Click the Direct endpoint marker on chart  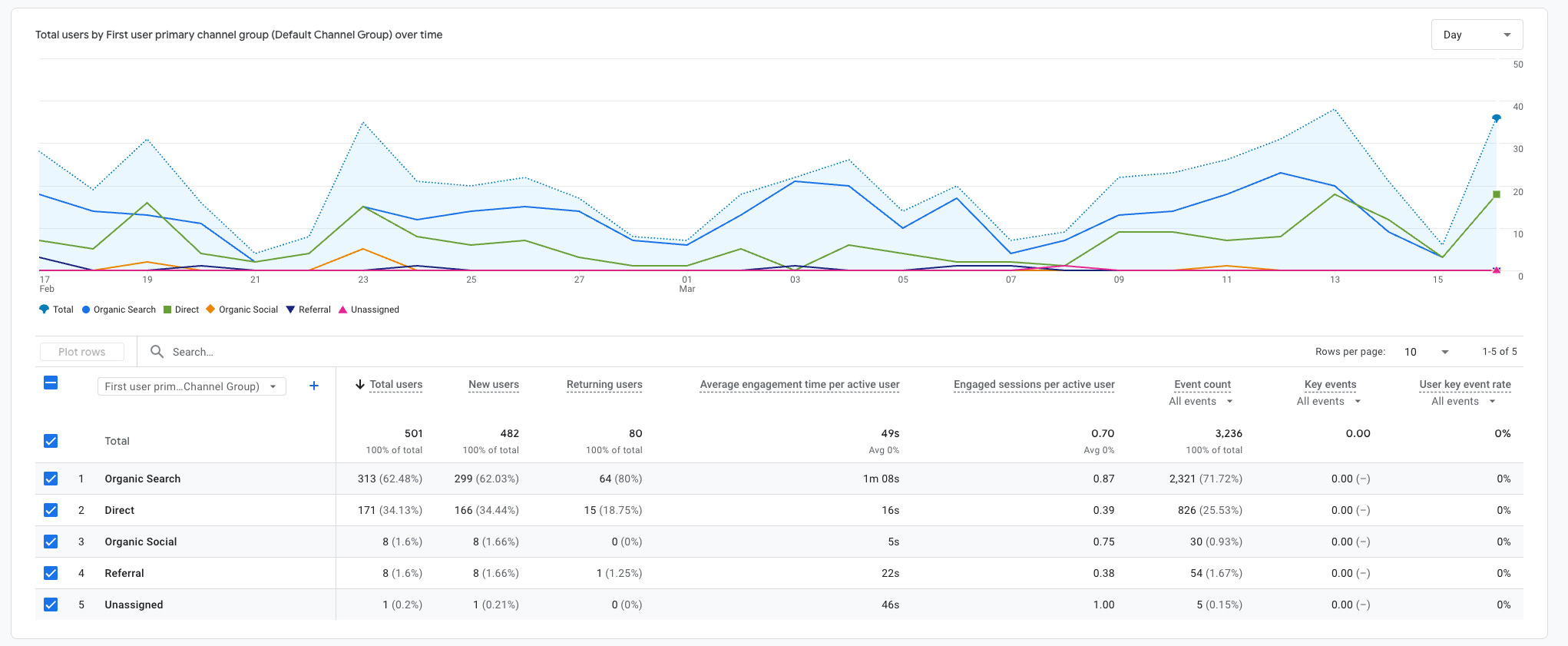1496,194
